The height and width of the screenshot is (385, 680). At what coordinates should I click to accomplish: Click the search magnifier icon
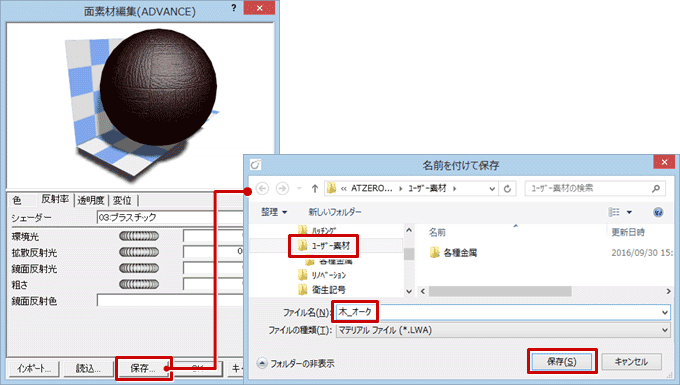(x=656, y=188)
